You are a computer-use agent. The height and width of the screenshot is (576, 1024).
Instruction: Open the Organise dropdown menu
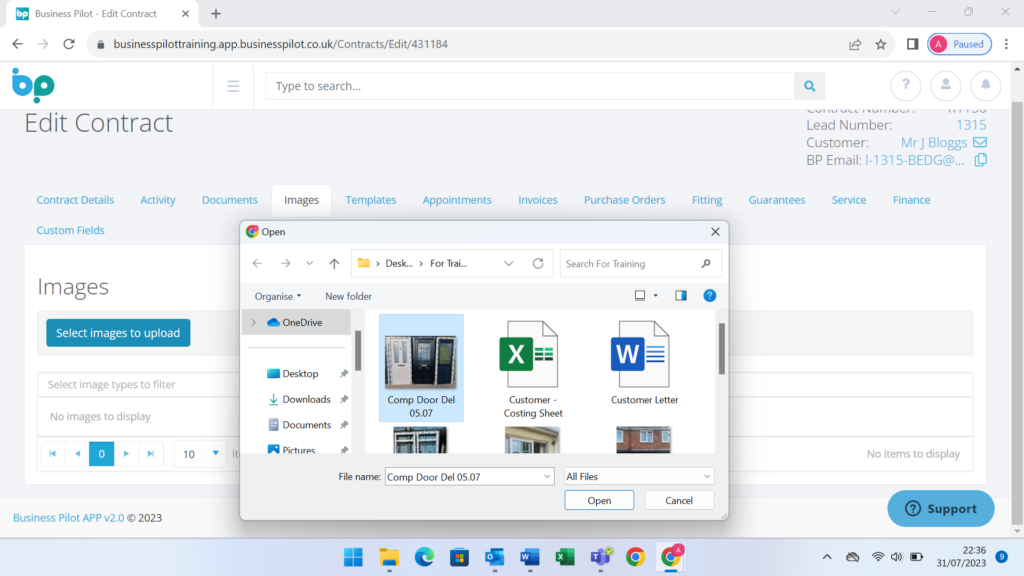pos(277,296)
